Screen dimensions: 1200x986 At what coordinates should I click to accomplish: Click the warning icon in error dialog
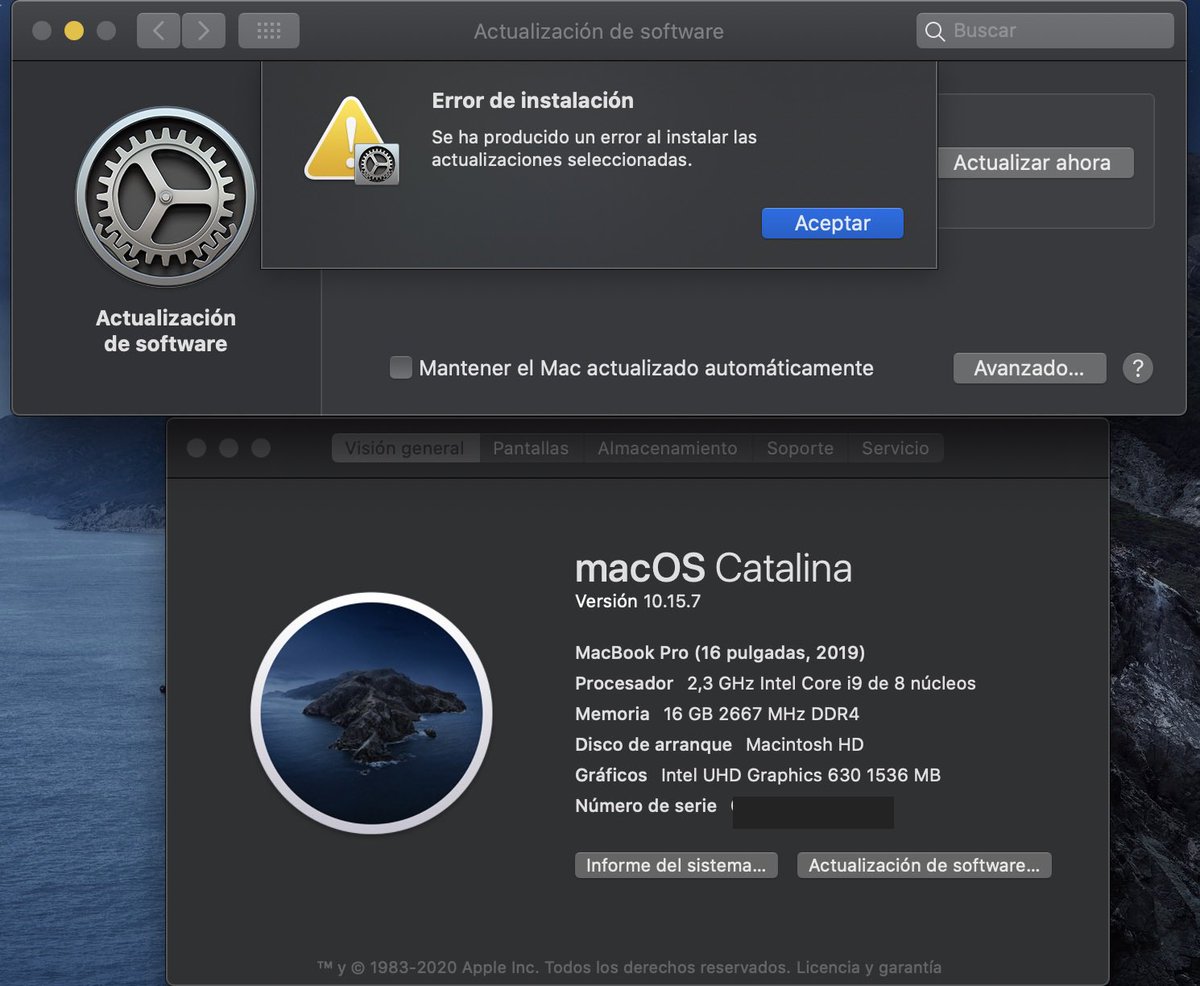(x=350, y=140)
